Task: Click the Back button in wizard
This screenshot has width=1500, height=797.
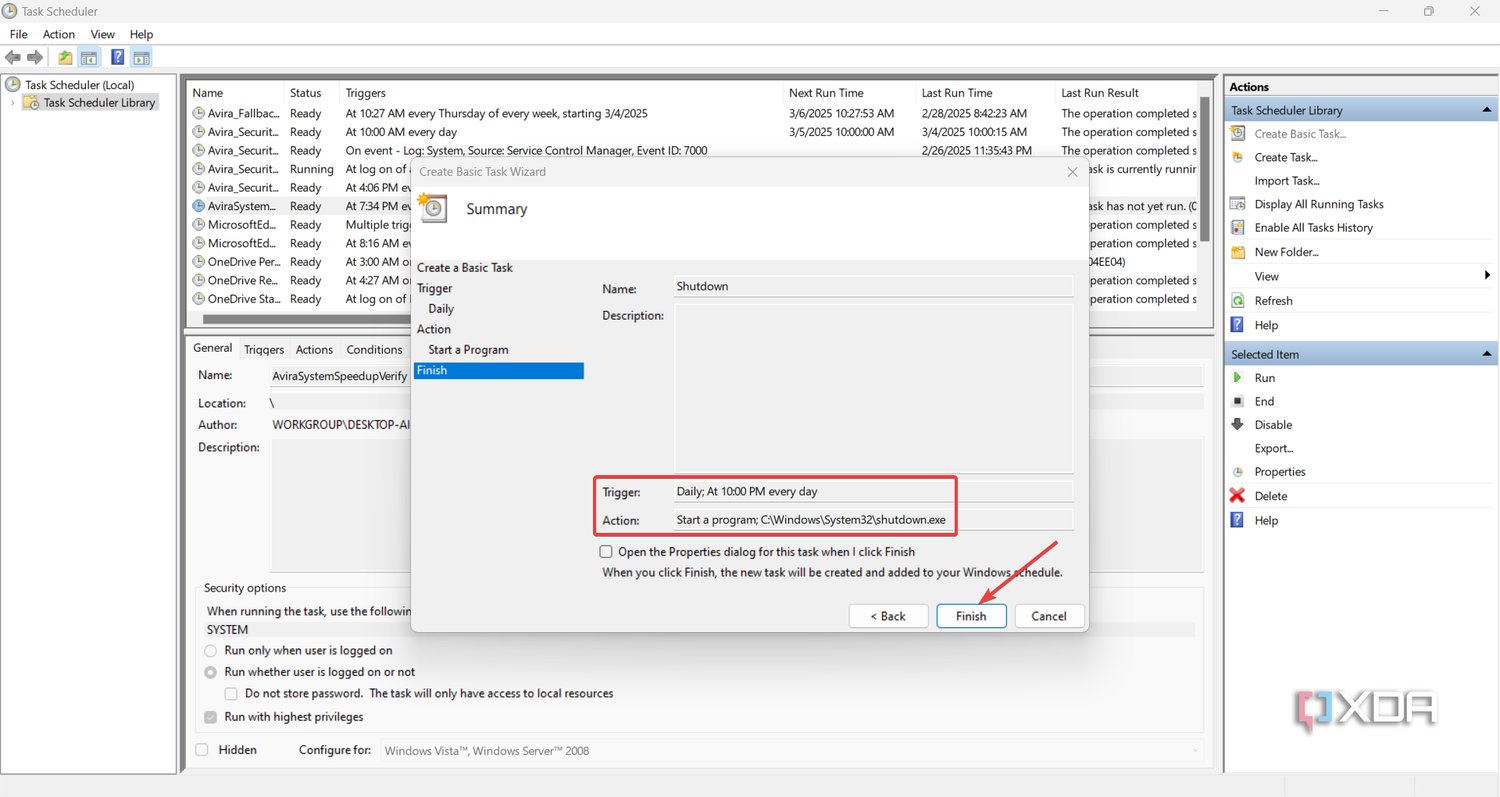Action: (888, 616)
